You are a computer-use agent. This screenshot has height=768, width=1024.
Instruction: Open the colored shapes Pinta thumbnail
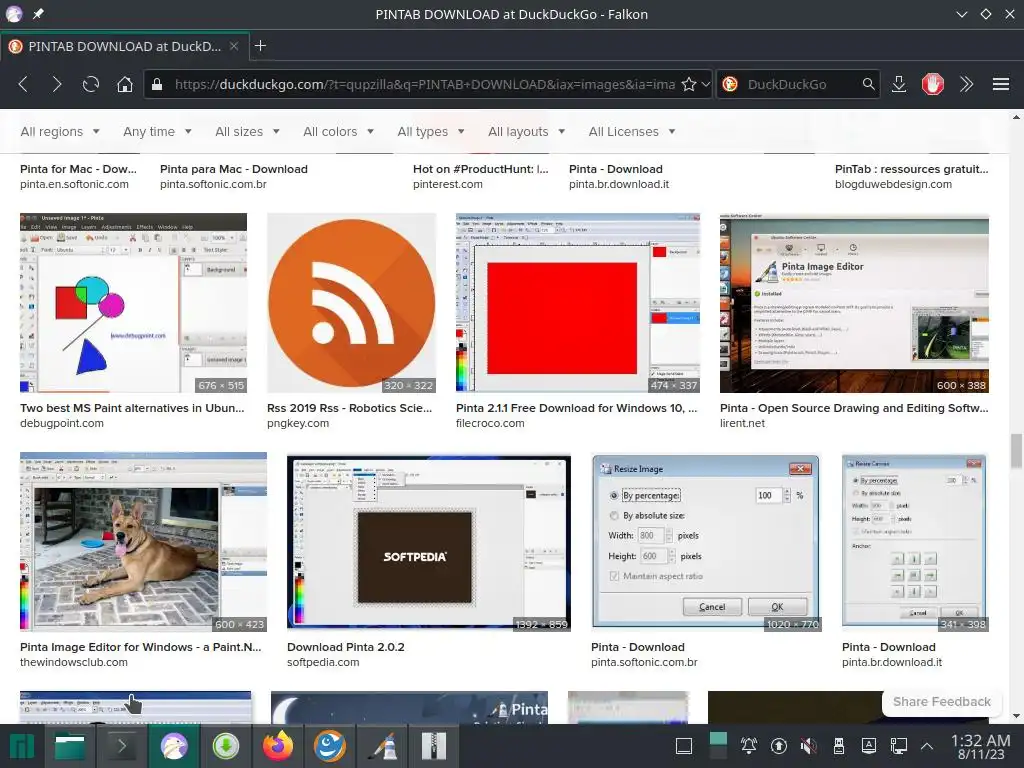[133, 302]
